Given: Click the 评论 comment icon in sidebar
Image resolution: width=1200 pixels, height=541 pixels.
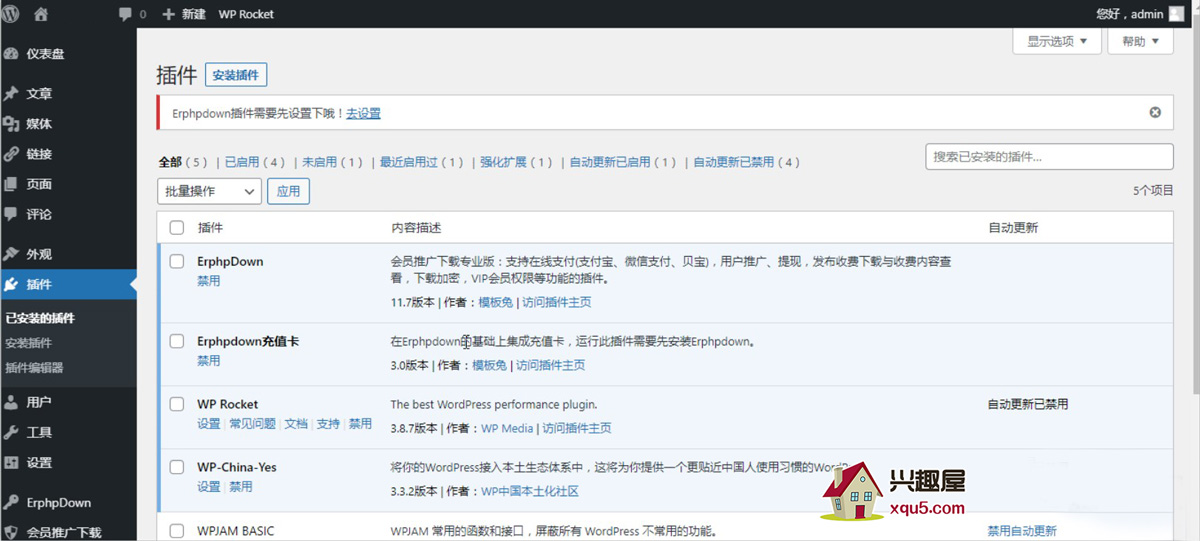Looking at the screenshot, I should coord(11,214).
